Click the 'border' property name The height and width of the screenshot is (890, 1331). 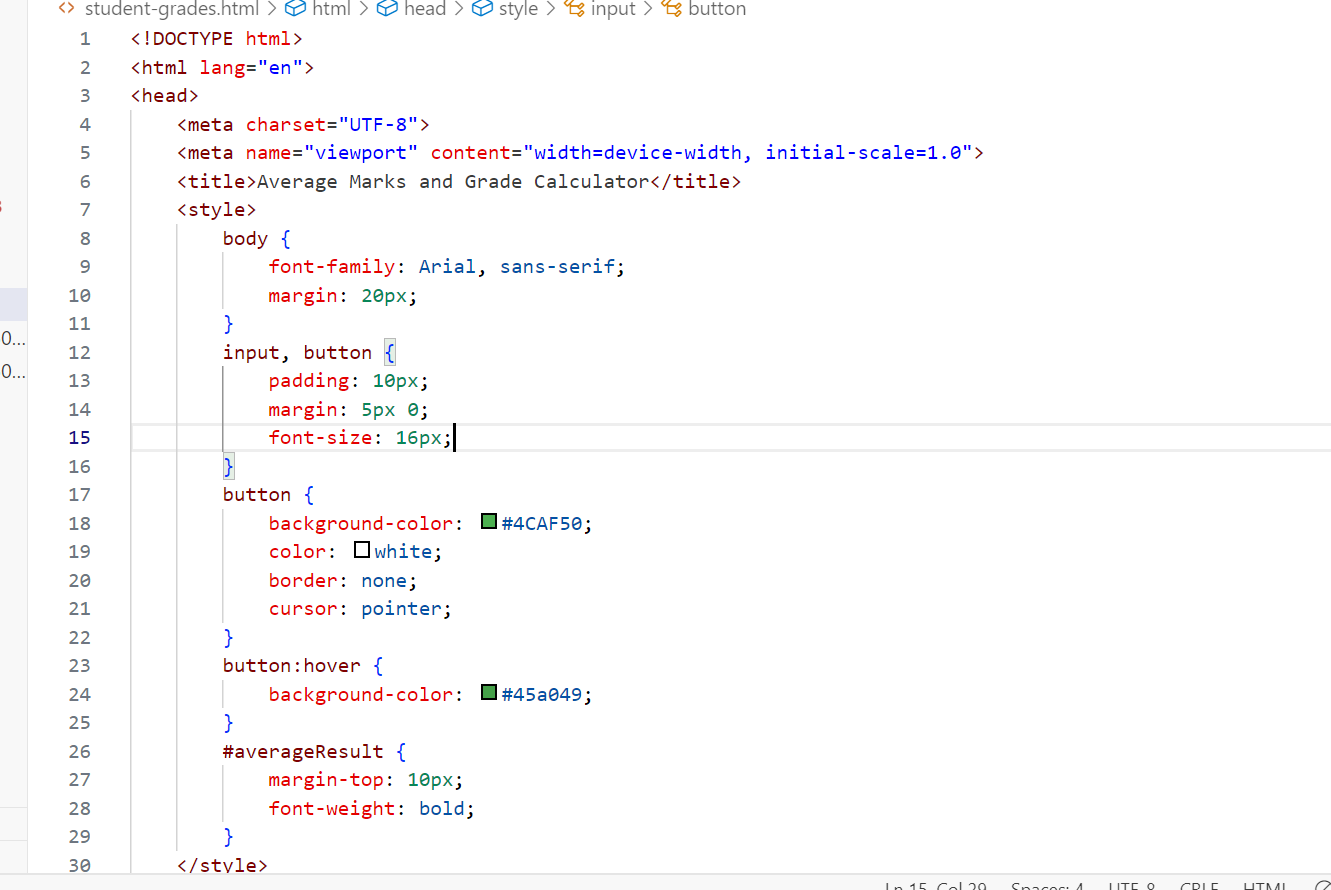(303, 580)
